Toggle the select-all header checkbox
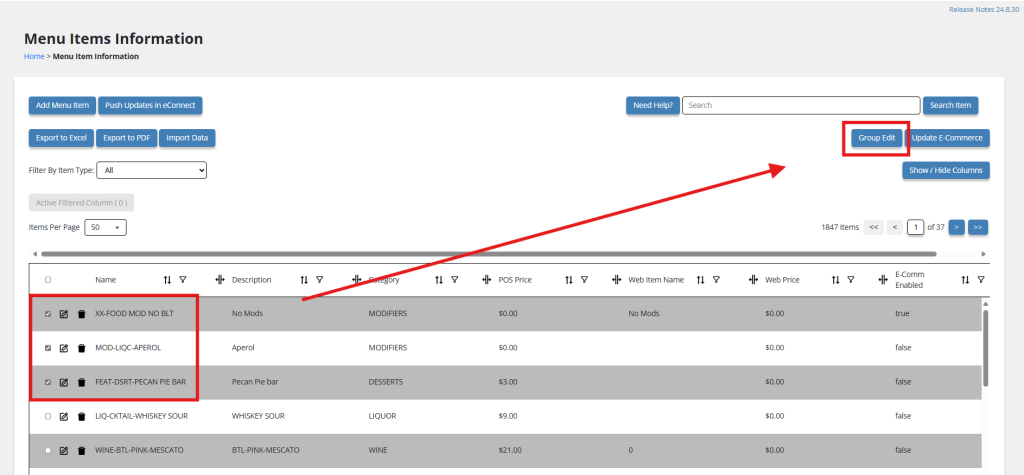1024x475 pixels. (x=48, y=280)
